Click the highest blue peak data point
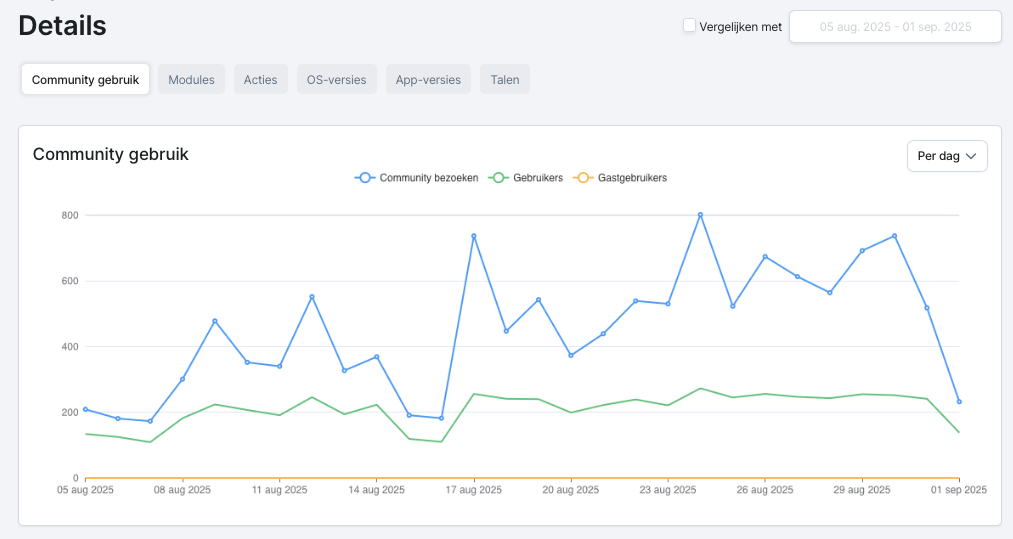 coord(700,214)
